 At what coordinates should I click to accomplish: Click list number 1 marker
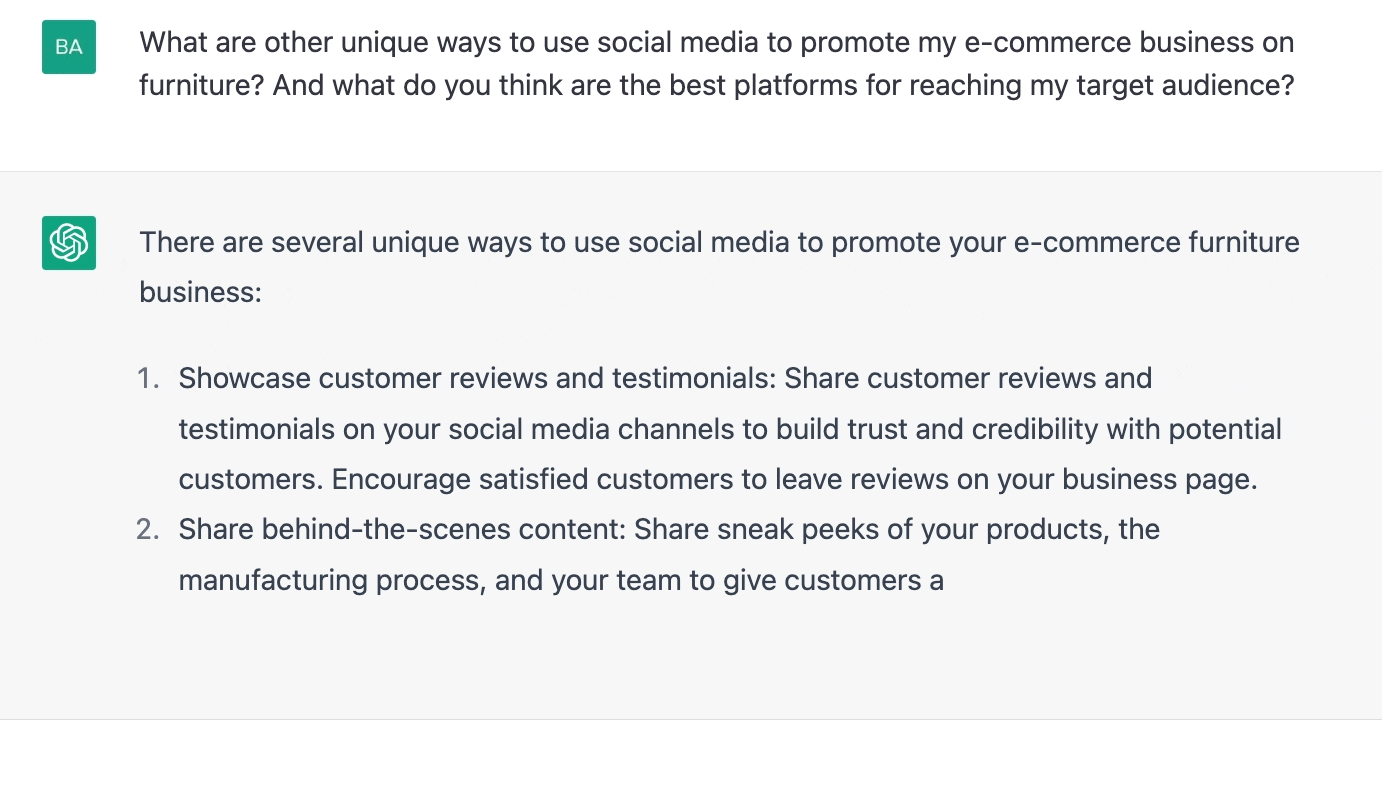point(148,379)
